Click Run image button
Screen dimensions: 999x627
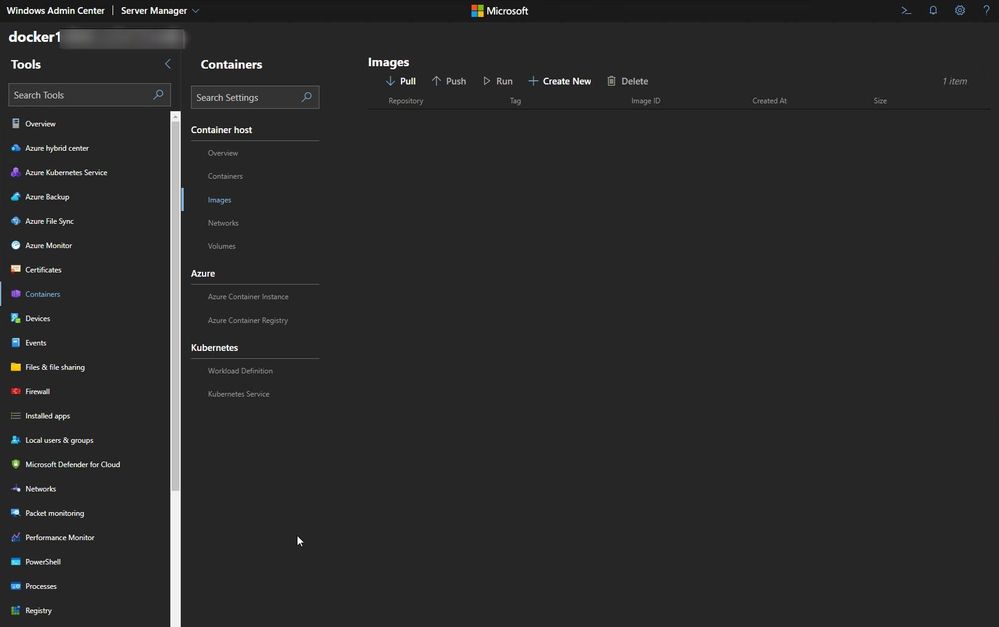(x=498, y=81)
